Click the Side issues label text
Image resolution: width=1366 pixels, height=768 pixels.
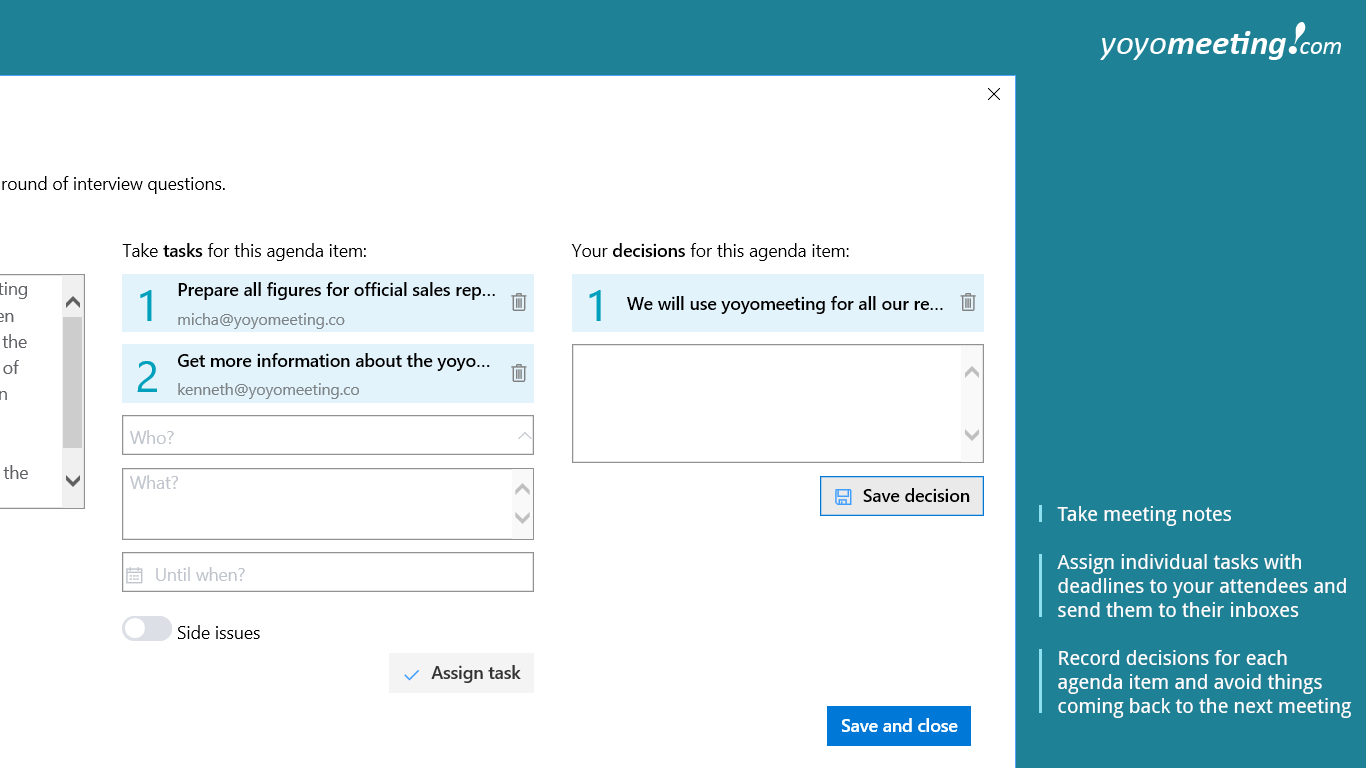click(x=219, y=633)
